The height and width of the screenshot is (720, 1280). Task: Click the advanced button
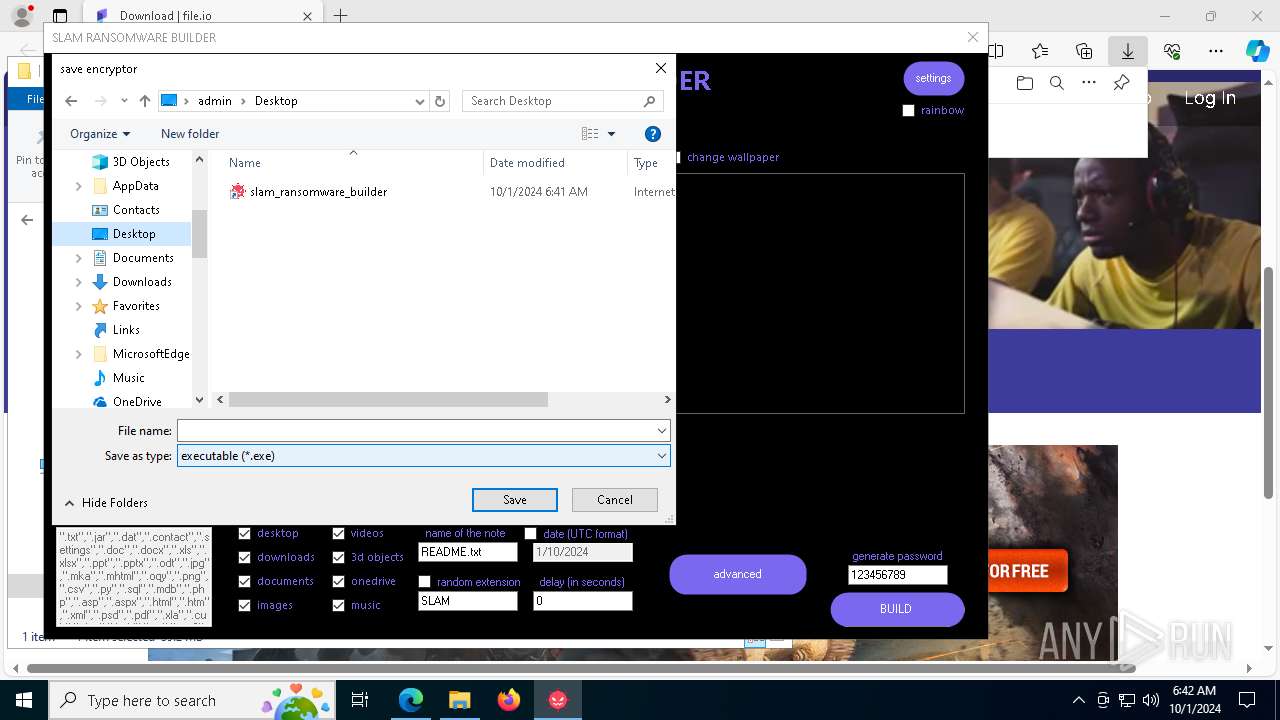738,574
